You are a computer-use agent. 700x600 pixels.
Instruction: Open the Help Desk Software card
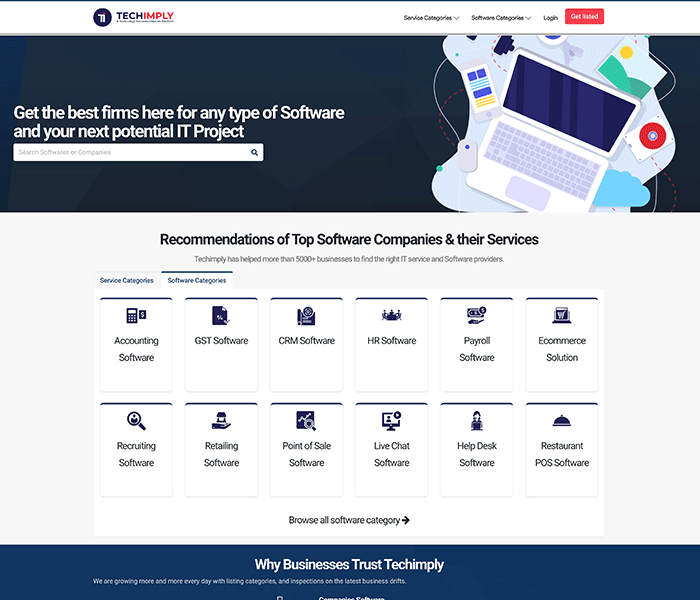tap(477, 450)
